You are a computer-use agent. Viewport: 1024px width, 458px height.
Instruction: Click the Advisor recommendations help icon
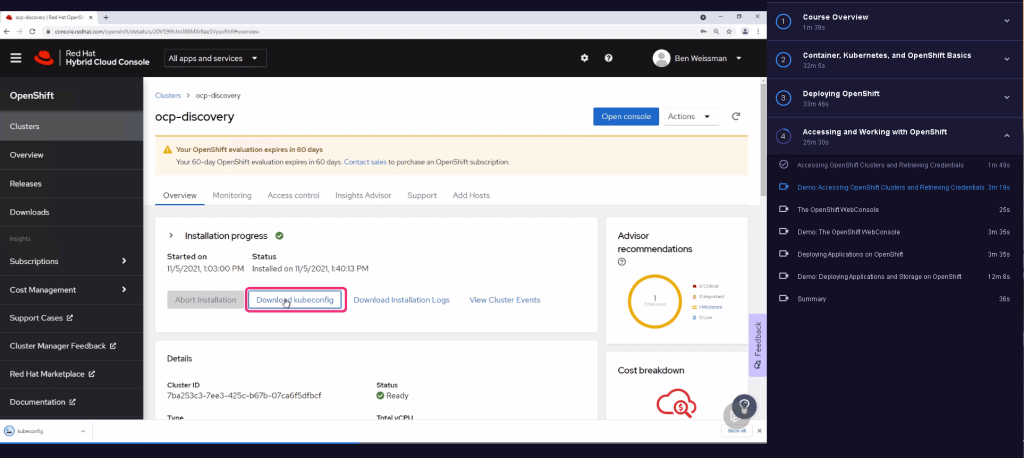(x=622, y=262)
